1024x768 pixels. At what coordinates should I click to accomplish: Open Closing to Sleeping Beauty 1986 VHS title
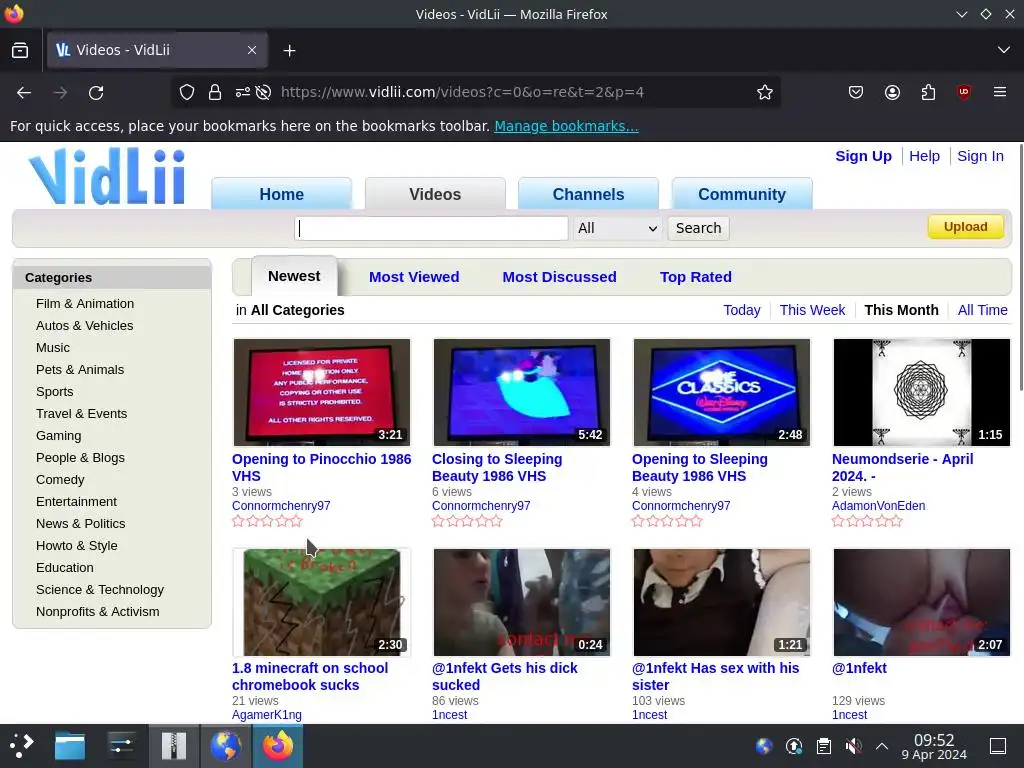tap(497, 468)
